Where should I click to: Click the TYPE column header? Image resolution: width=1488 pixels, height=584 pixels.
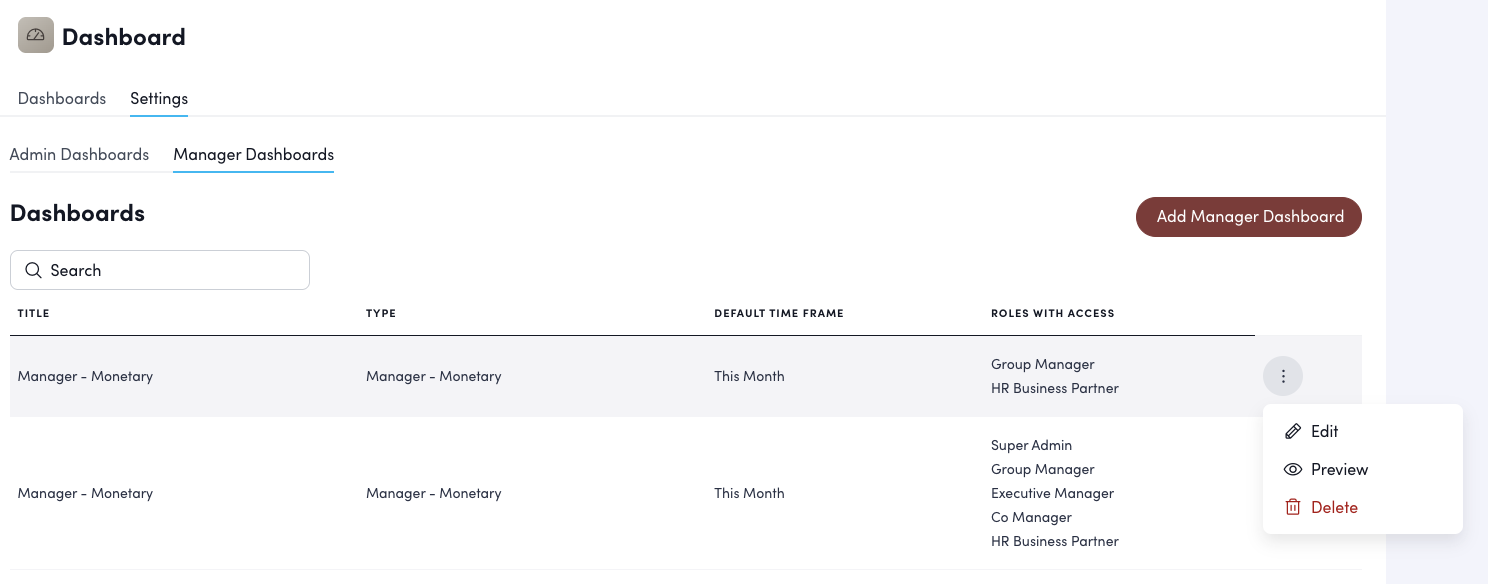pos(381,313)
